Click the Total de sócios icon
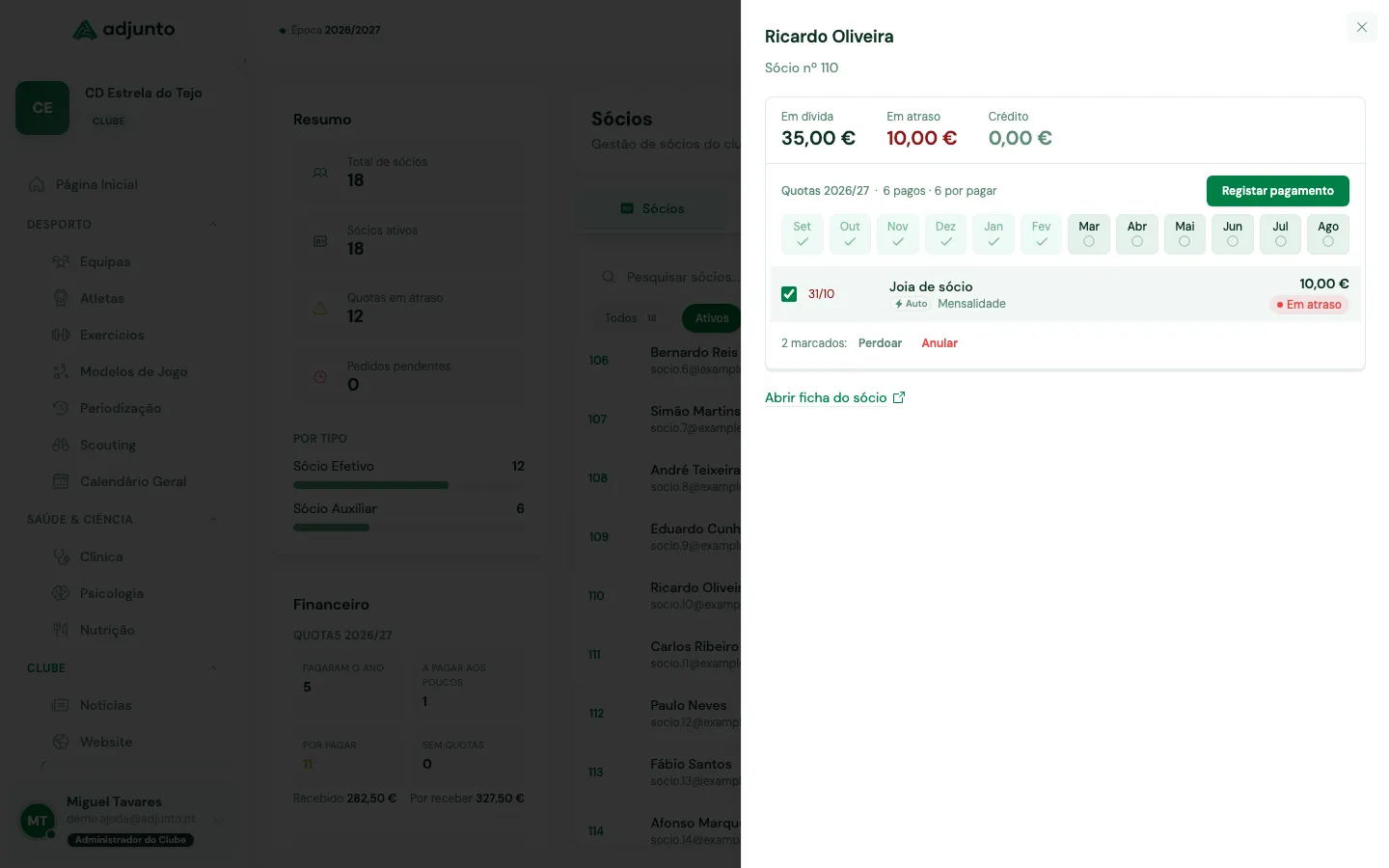The width and height of the screenshot is (1389, 868). tap(320, 173)
